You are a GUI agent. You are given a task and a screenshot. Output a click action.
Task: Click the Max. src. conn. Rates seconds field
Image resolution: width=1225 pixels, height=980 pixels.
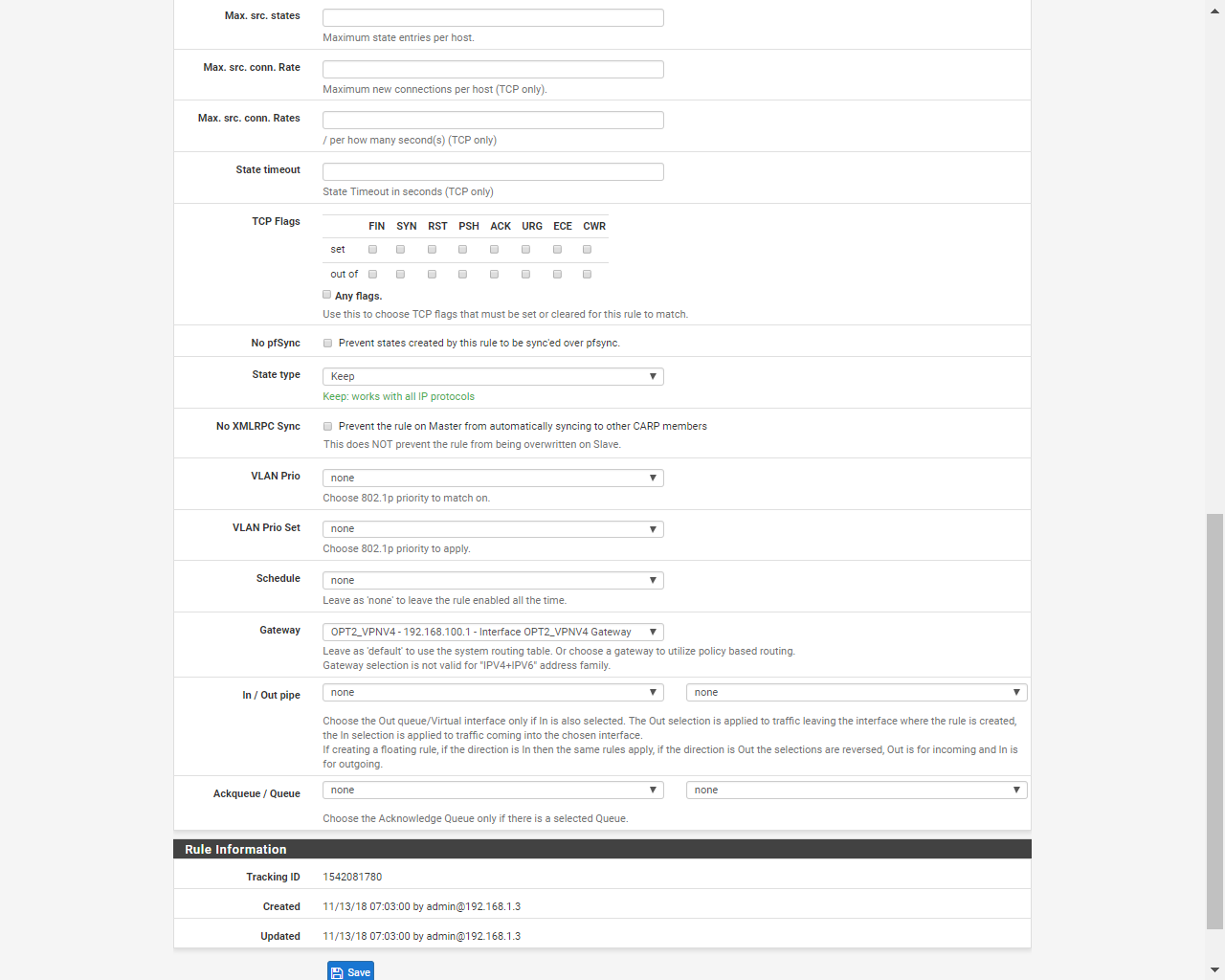tap(493, 120)
